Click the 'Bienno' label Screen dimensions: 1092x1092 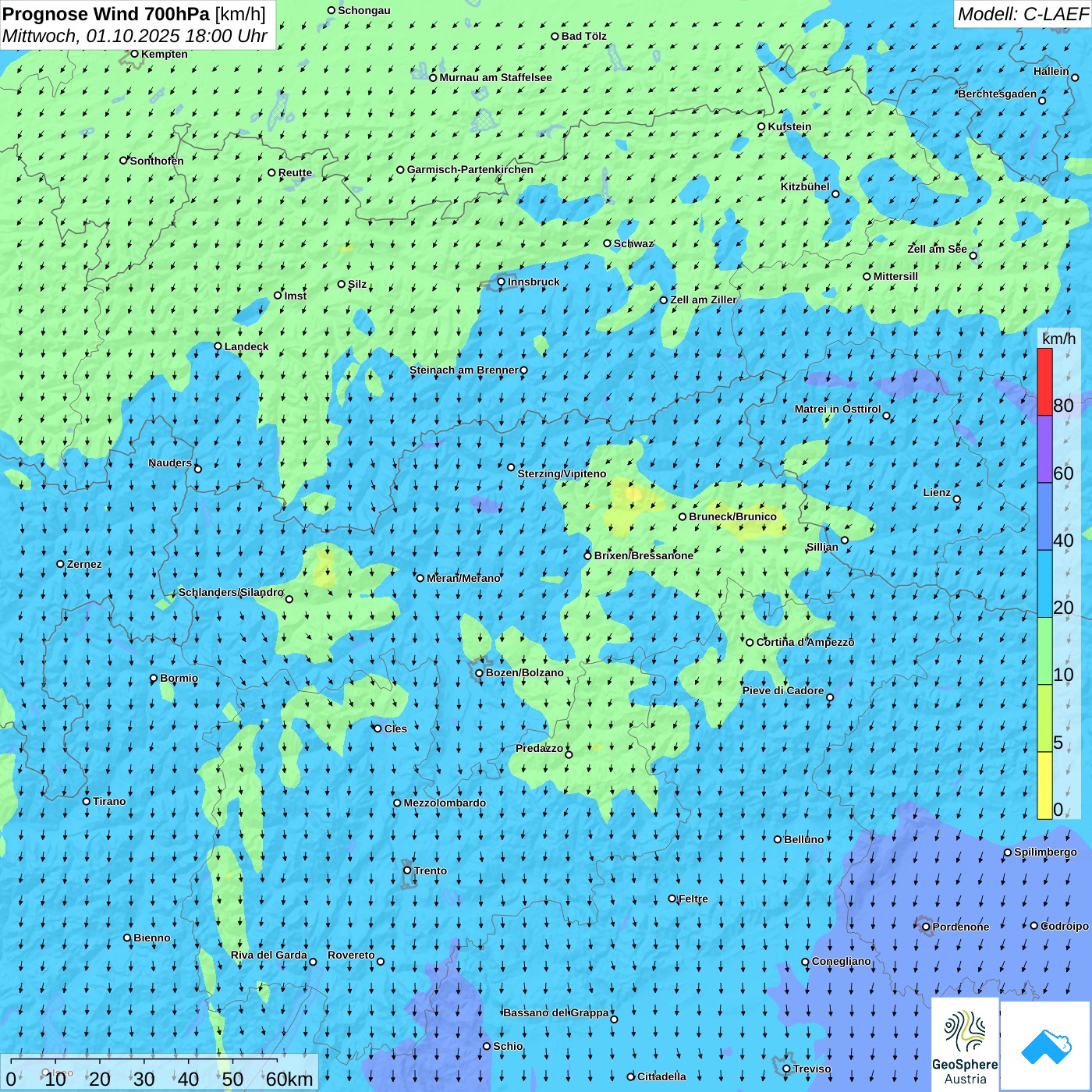coord(152,938)
